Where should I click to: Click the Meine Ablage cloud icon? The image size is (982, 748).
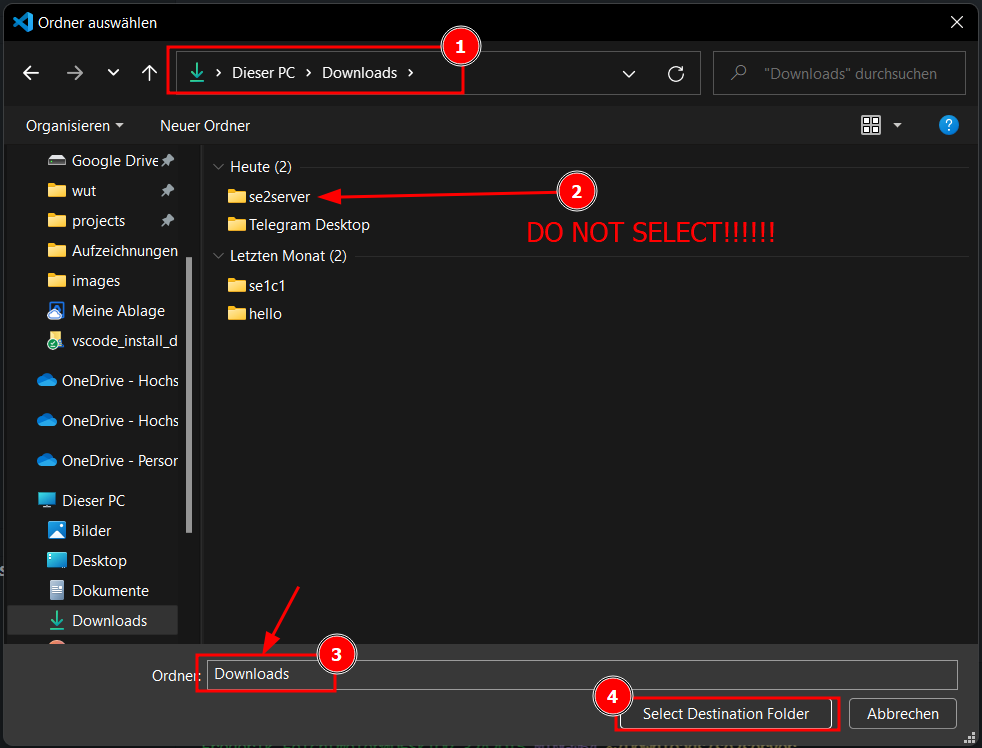[x=56, y=311]
